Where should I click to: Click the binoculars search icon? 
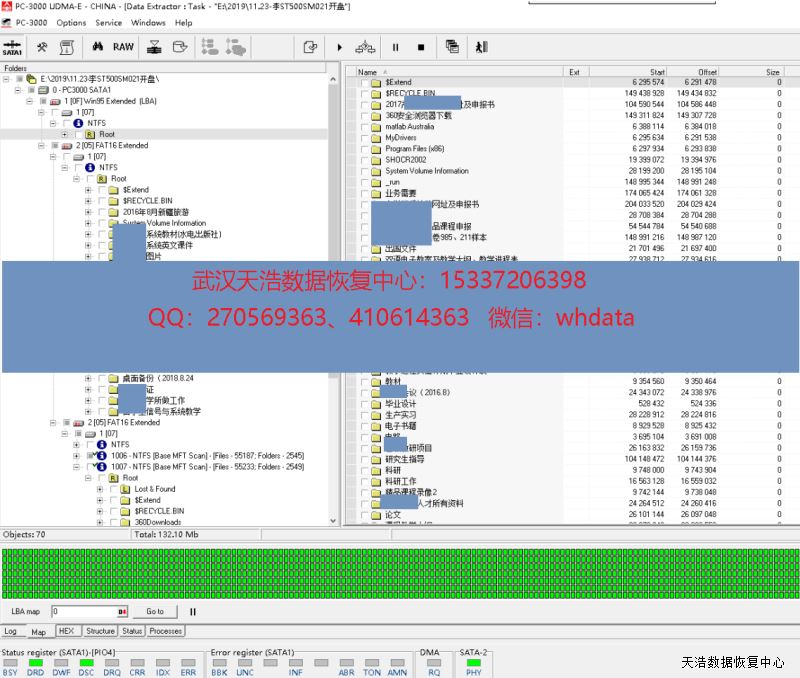click(x=98, y=47)
